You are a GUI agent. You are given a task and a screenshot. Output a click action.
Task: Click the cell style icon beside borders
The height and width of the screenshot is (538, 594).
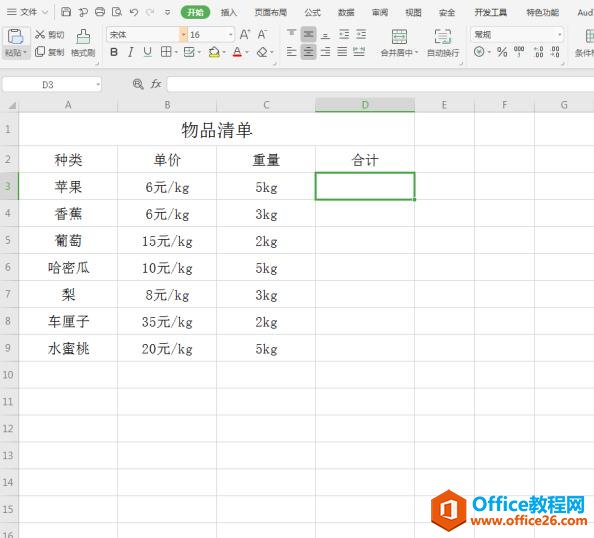pyautogui.click(x=189, y=52)
